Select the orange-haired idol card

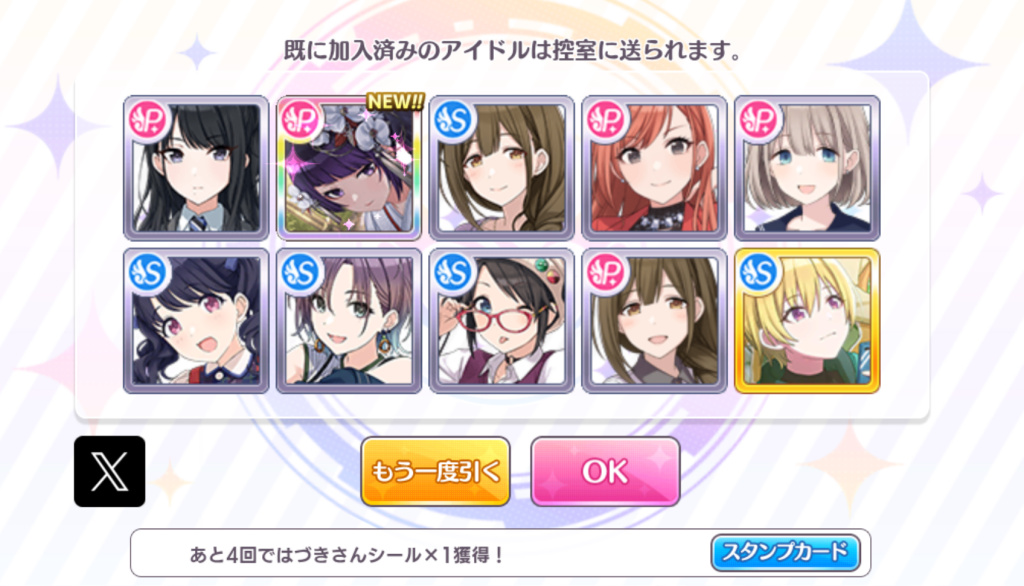coord(654,168)
